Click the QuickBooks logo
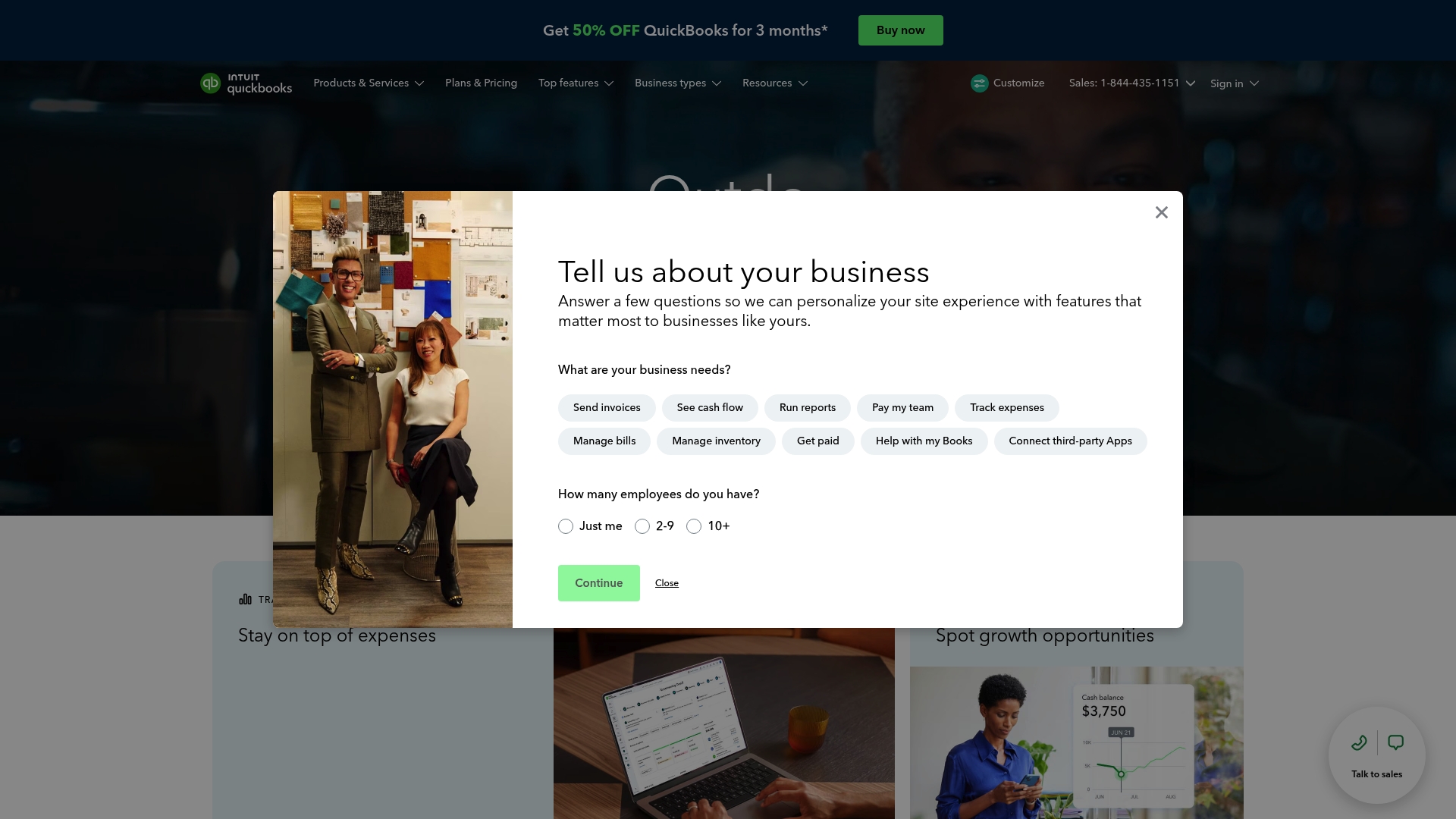The height and width of the screenshot is (819, 1456). (x=246, y=83)
